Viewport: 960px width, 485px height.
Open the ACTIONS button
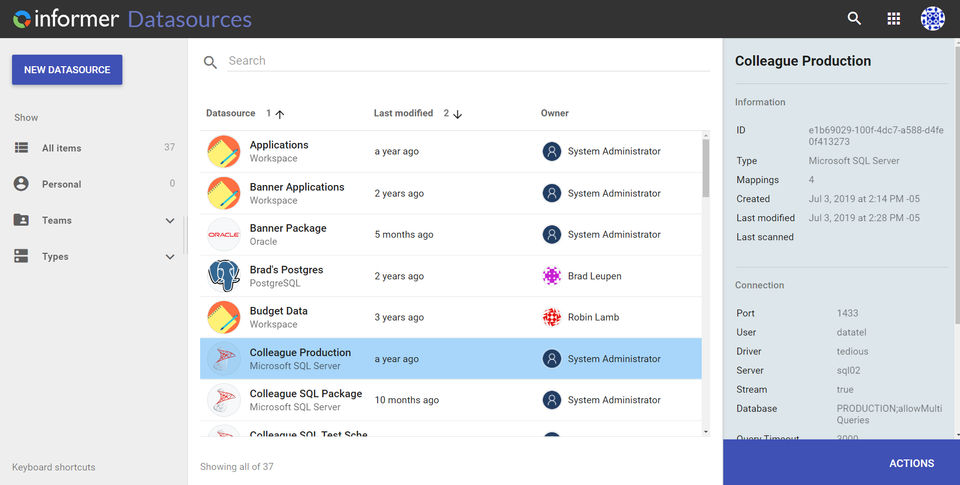pos(911,463)
